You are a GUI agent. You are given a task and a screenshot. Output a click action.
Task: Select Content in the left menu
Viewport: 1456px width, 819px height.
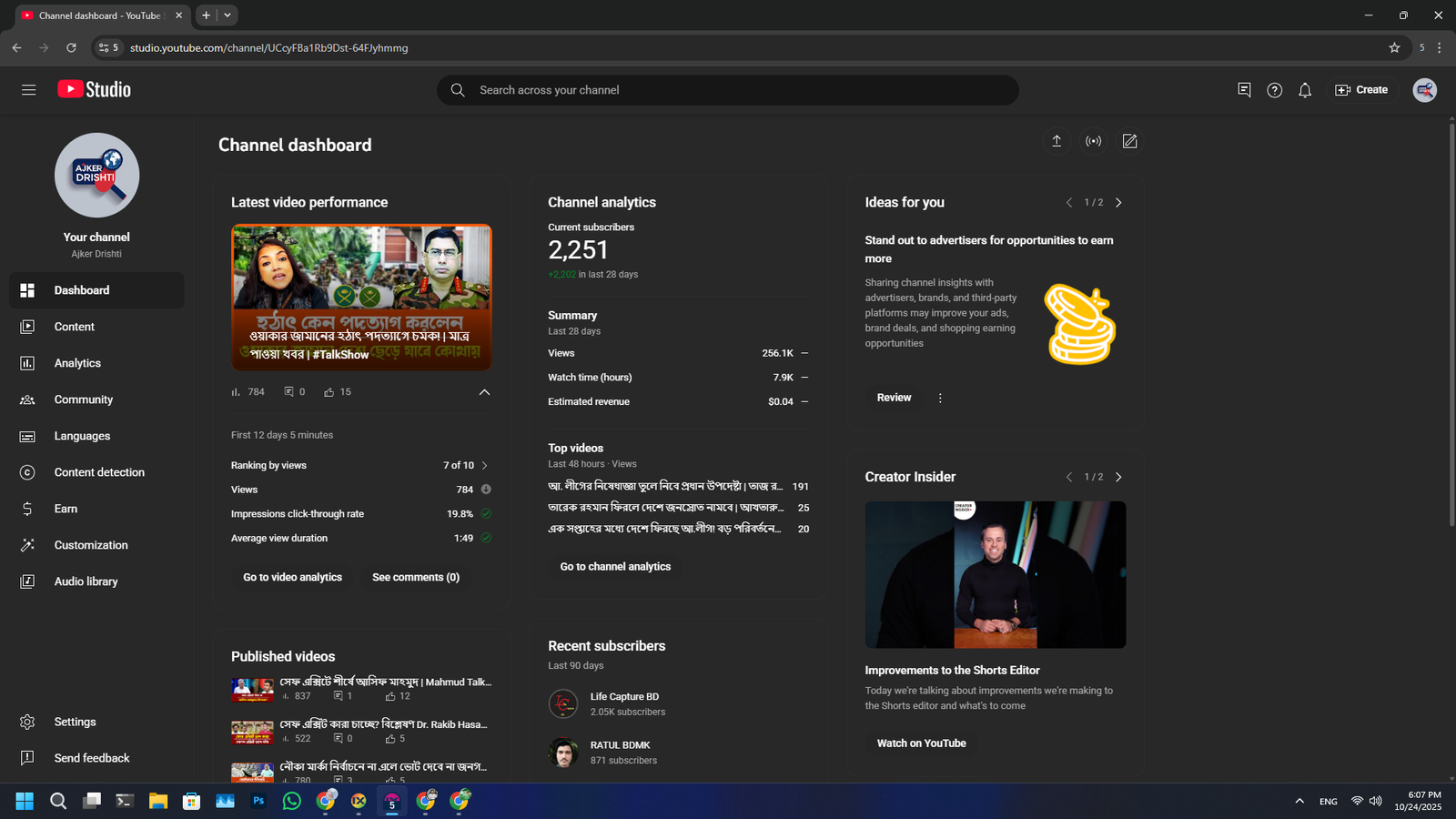coord(74,327)
